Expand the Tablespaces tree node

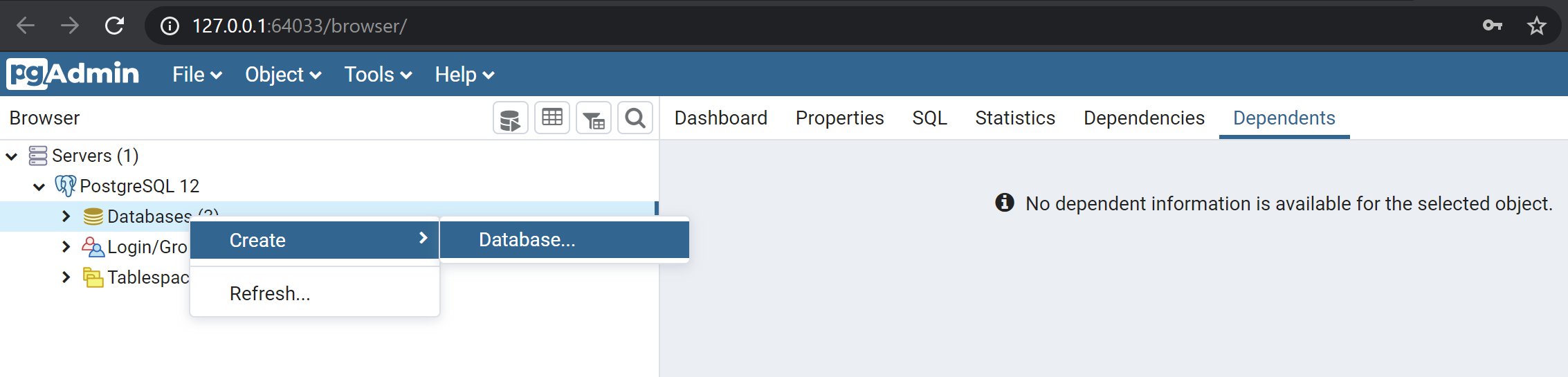pyautogui.click(x=66, y=277)
